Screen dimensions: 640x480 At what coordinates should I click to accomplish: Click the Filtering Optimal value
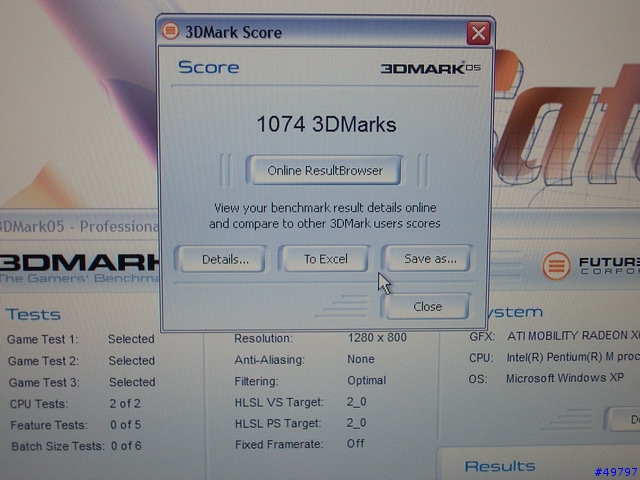pos(367,380)
